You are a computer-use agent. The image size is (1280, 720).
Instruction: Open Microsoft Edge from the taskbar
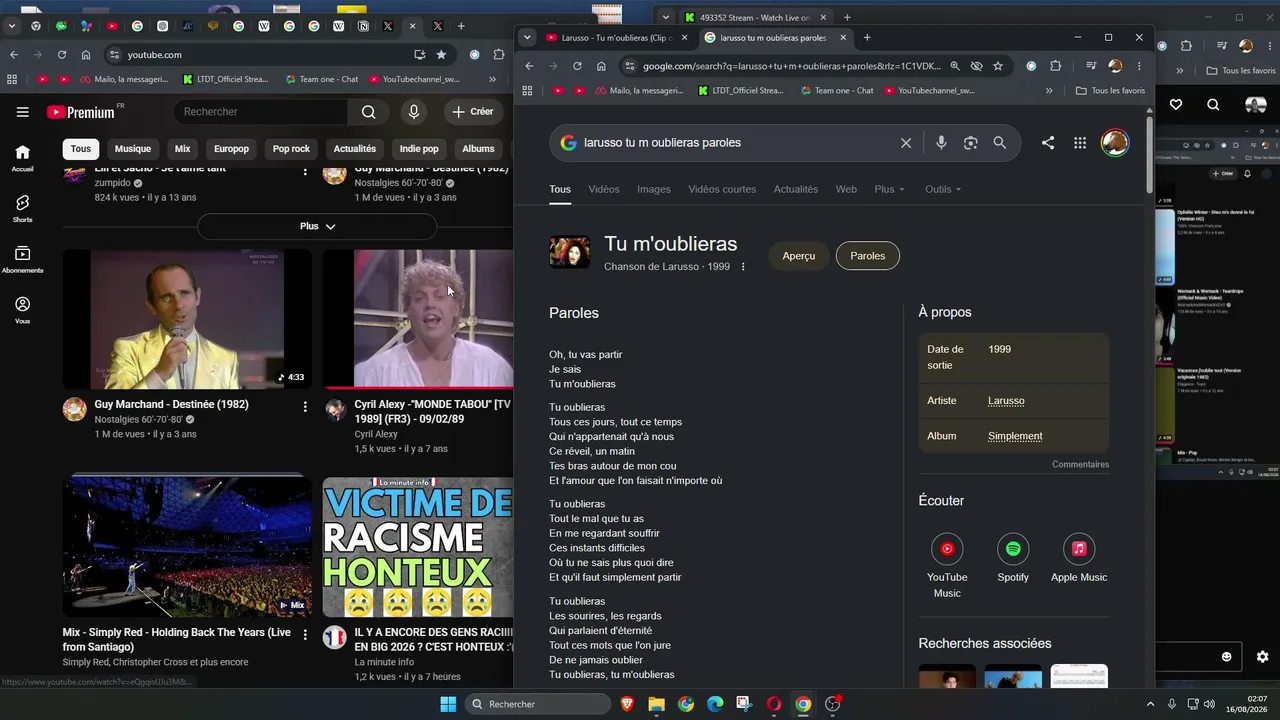coord(715,704)
